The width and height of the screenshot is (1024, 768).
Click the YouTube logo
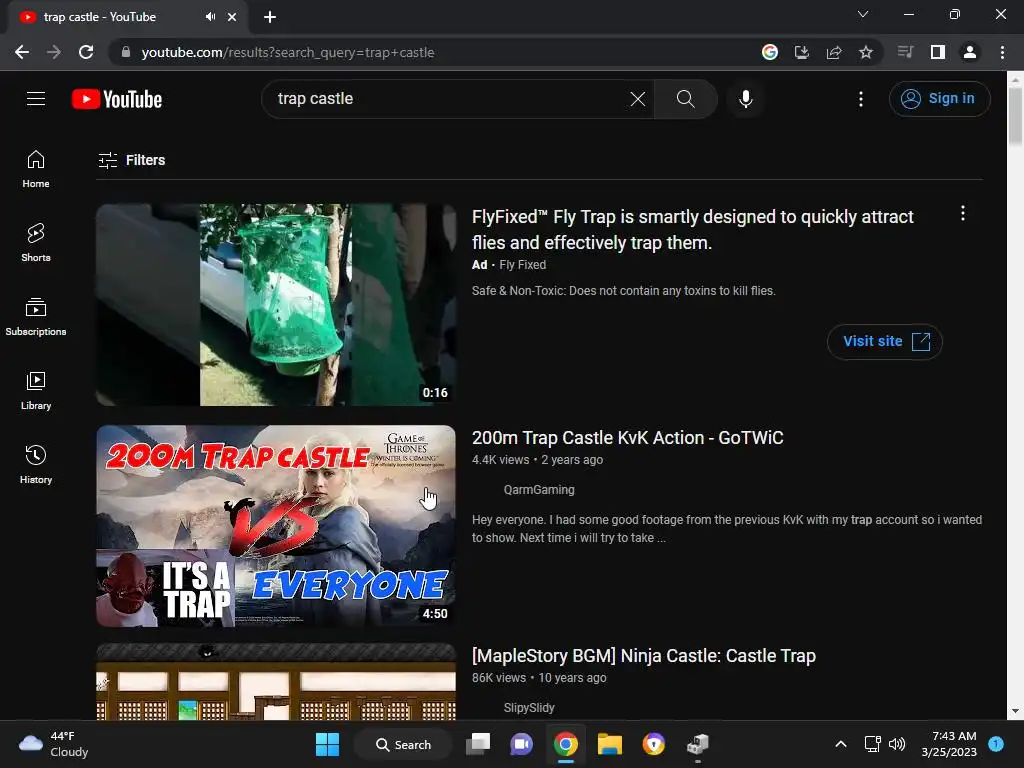pos(117,99)
